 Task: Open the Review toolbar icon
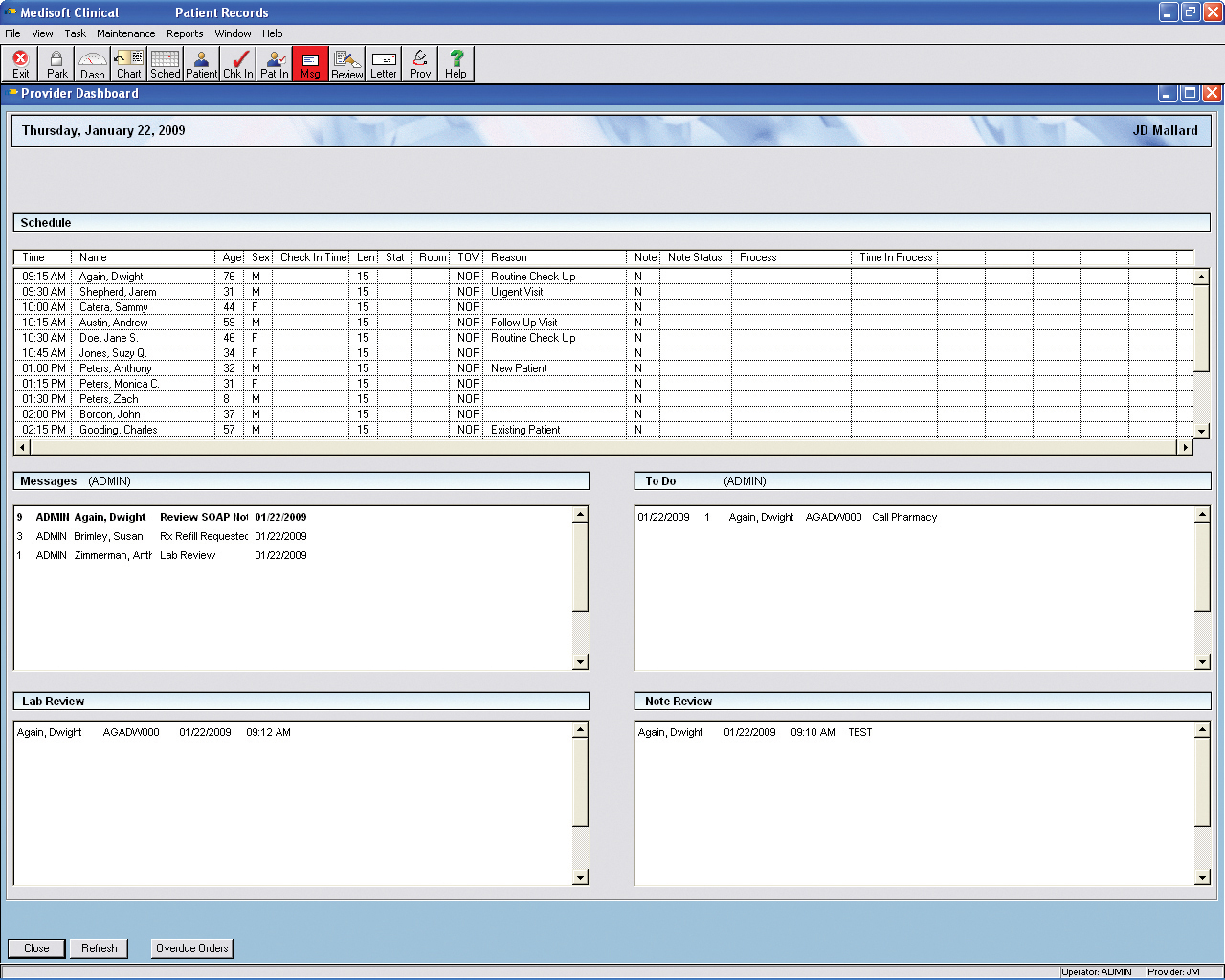(x=347, y=64)
